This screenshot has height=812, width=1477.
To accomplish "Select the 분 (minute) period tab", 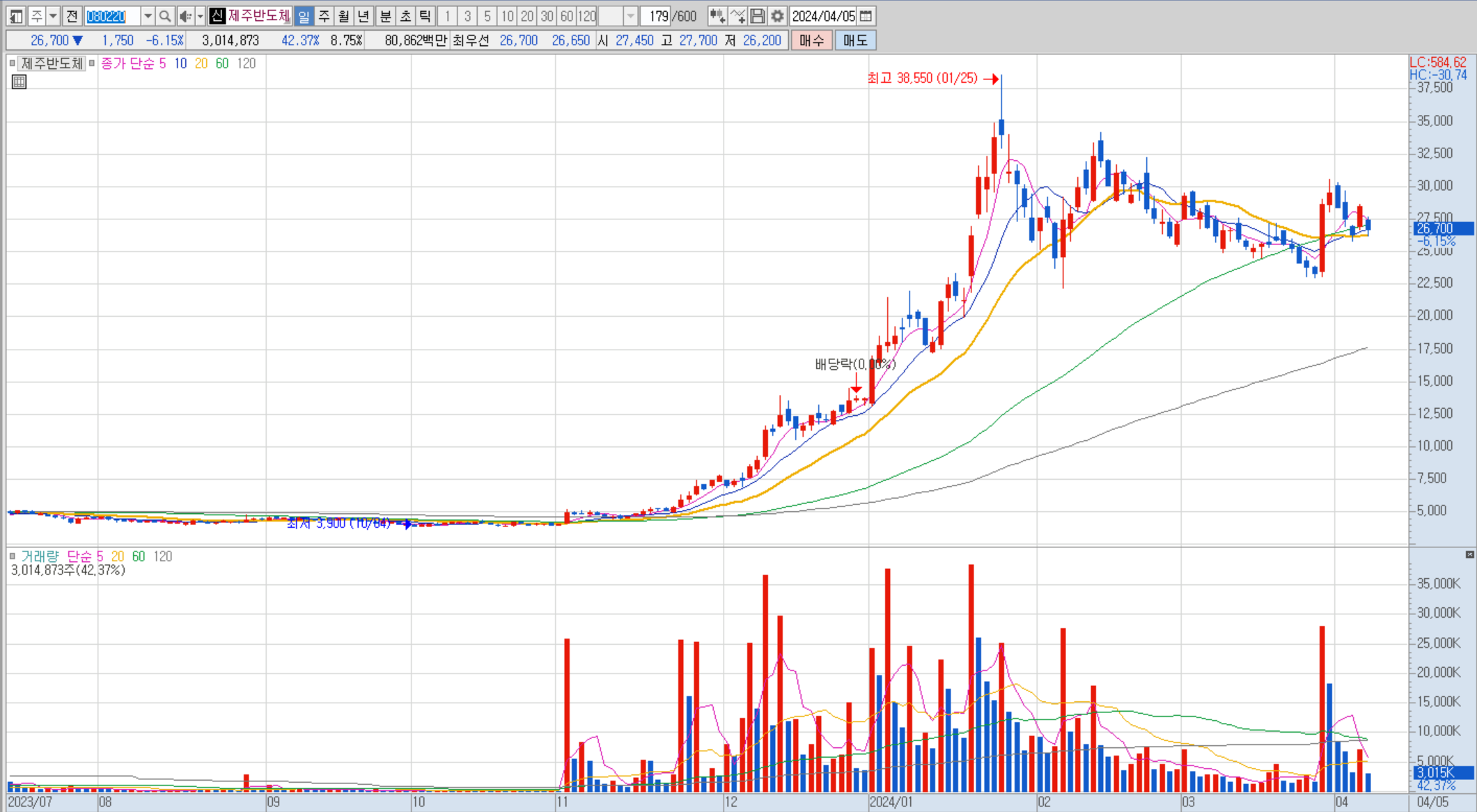I will 385,16.
